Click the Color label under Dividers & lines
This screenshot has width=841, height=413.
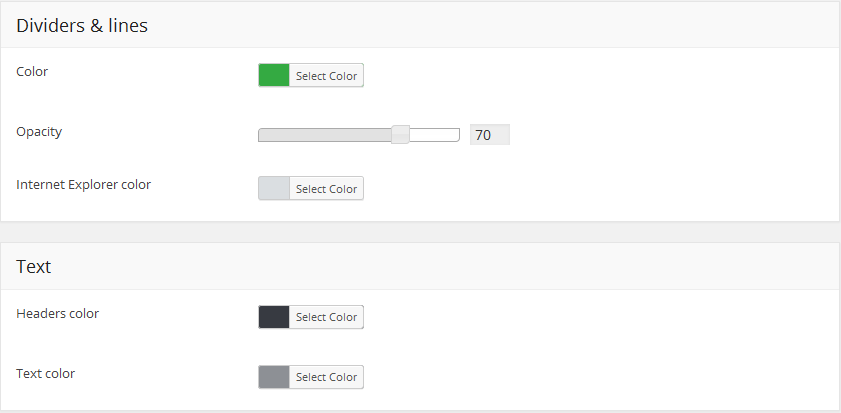coord(32,72)
